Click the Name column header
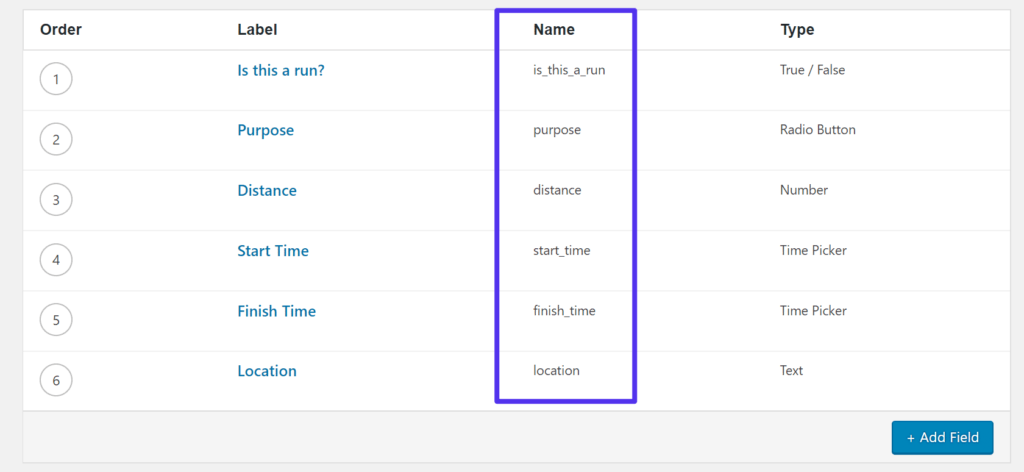The image size is (1024, 472). tap(554, 30)
